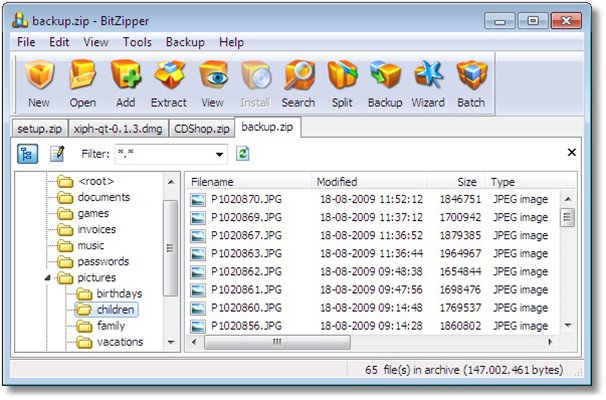Open the View menu

tap(96, 42)
